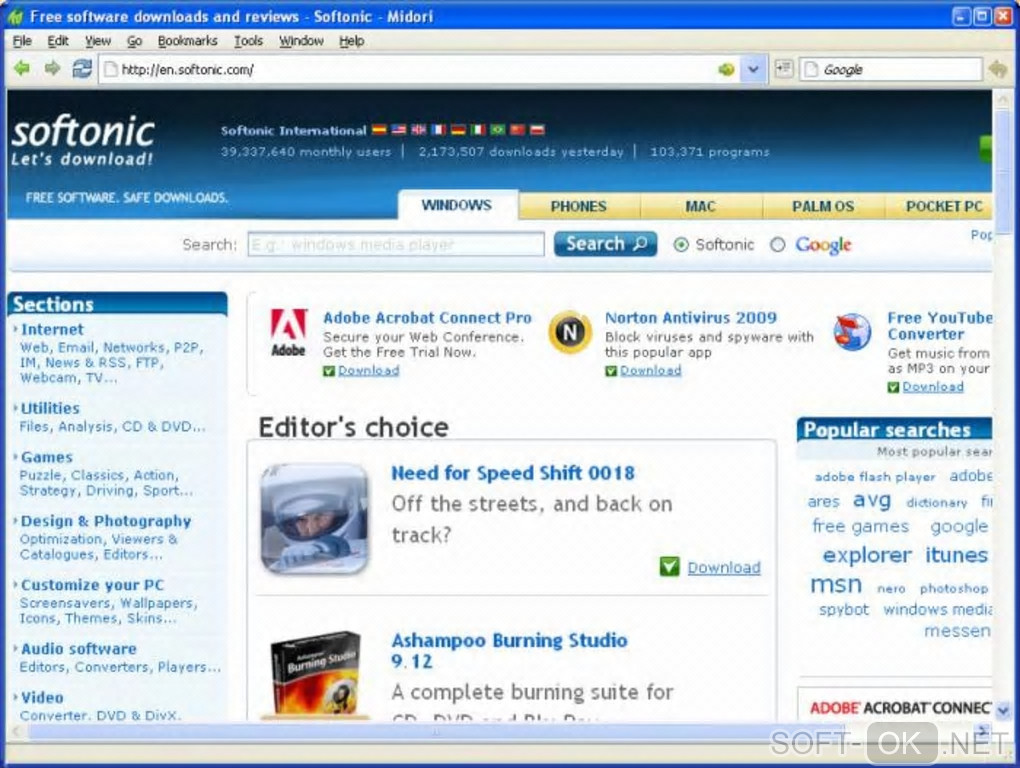This screenshot has height=768, width=1020.
Task: Open the address bar history dropdown
Action: 753,69
